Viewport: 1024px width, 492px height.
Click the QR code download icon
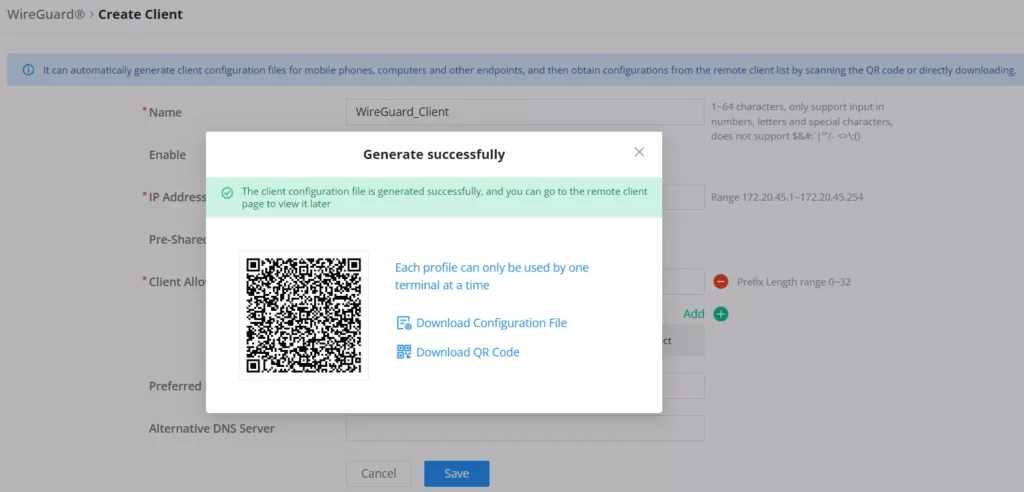(404, 352)
